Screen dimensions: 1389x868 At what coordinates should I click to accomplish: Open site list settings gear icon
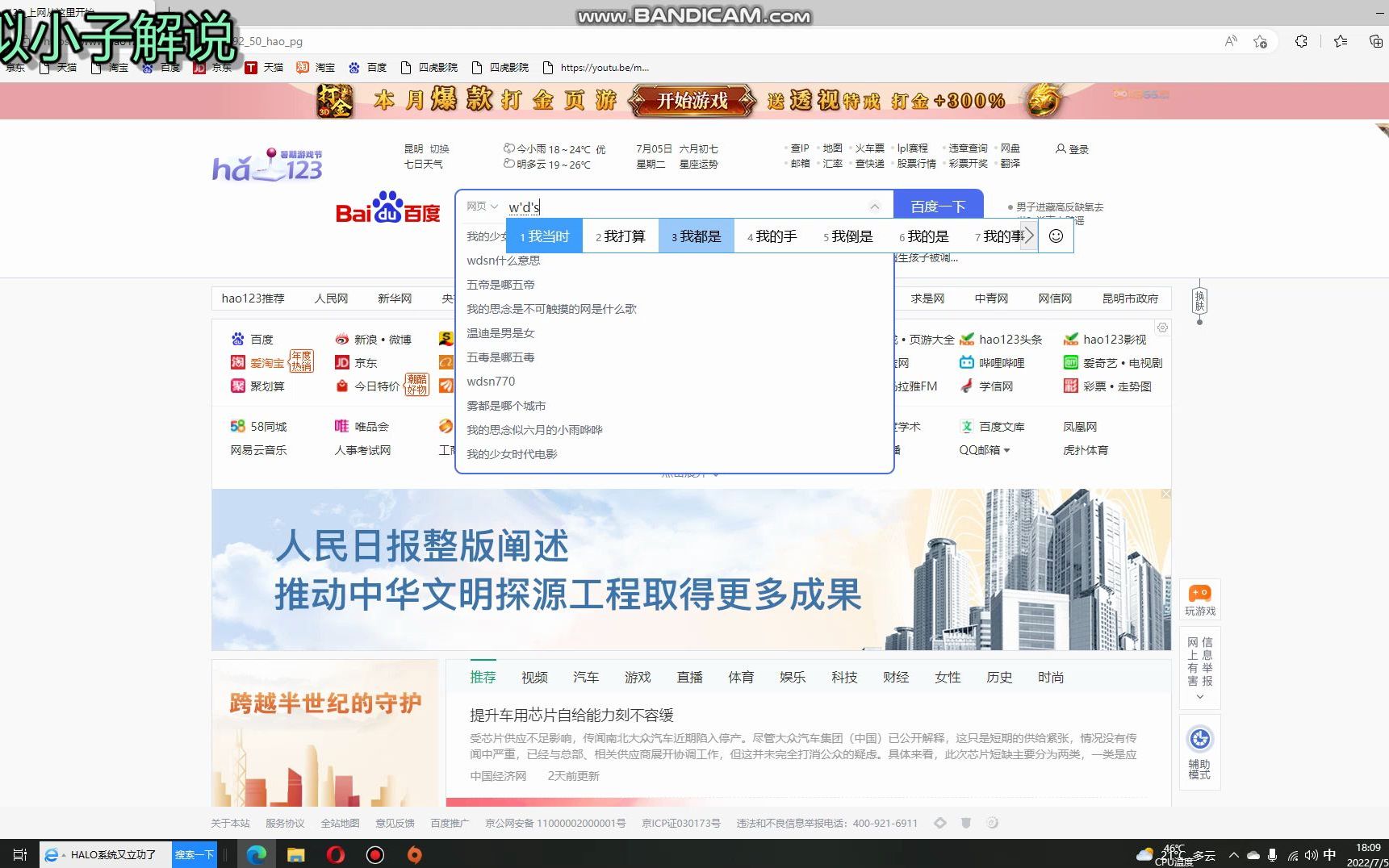[x=1162, y=328]
